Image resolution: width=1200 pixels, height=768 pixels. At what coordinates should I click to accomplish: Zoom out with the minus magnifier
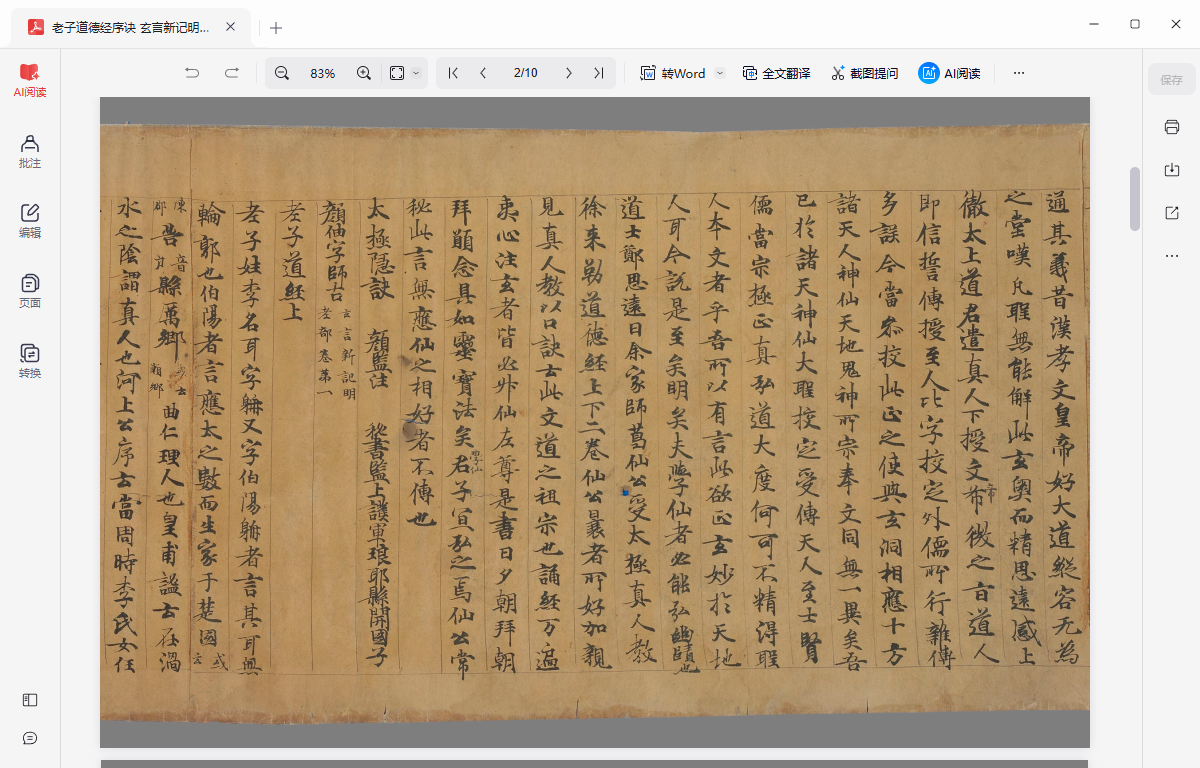coord(282,73)
